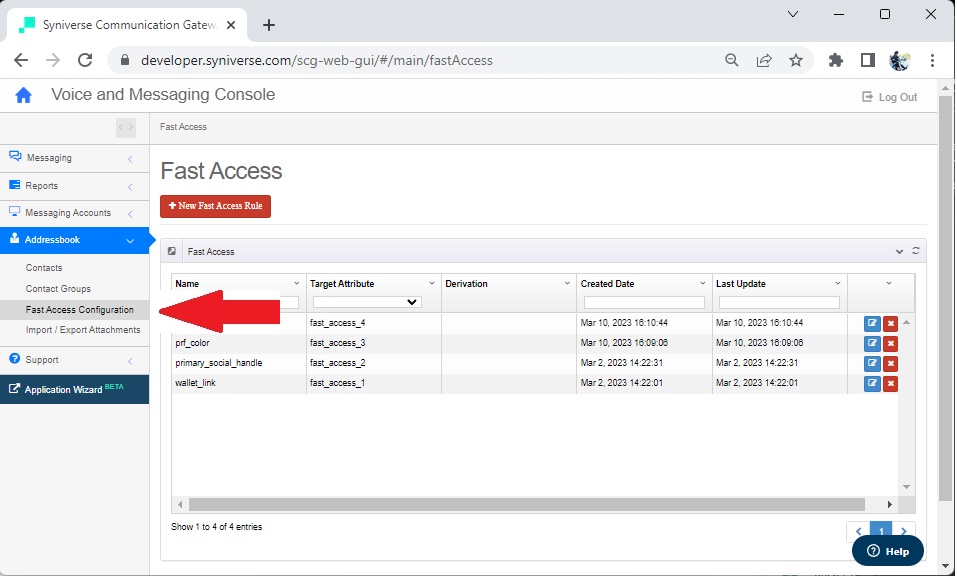Delete the prf_color rule

tap(890, 343)
